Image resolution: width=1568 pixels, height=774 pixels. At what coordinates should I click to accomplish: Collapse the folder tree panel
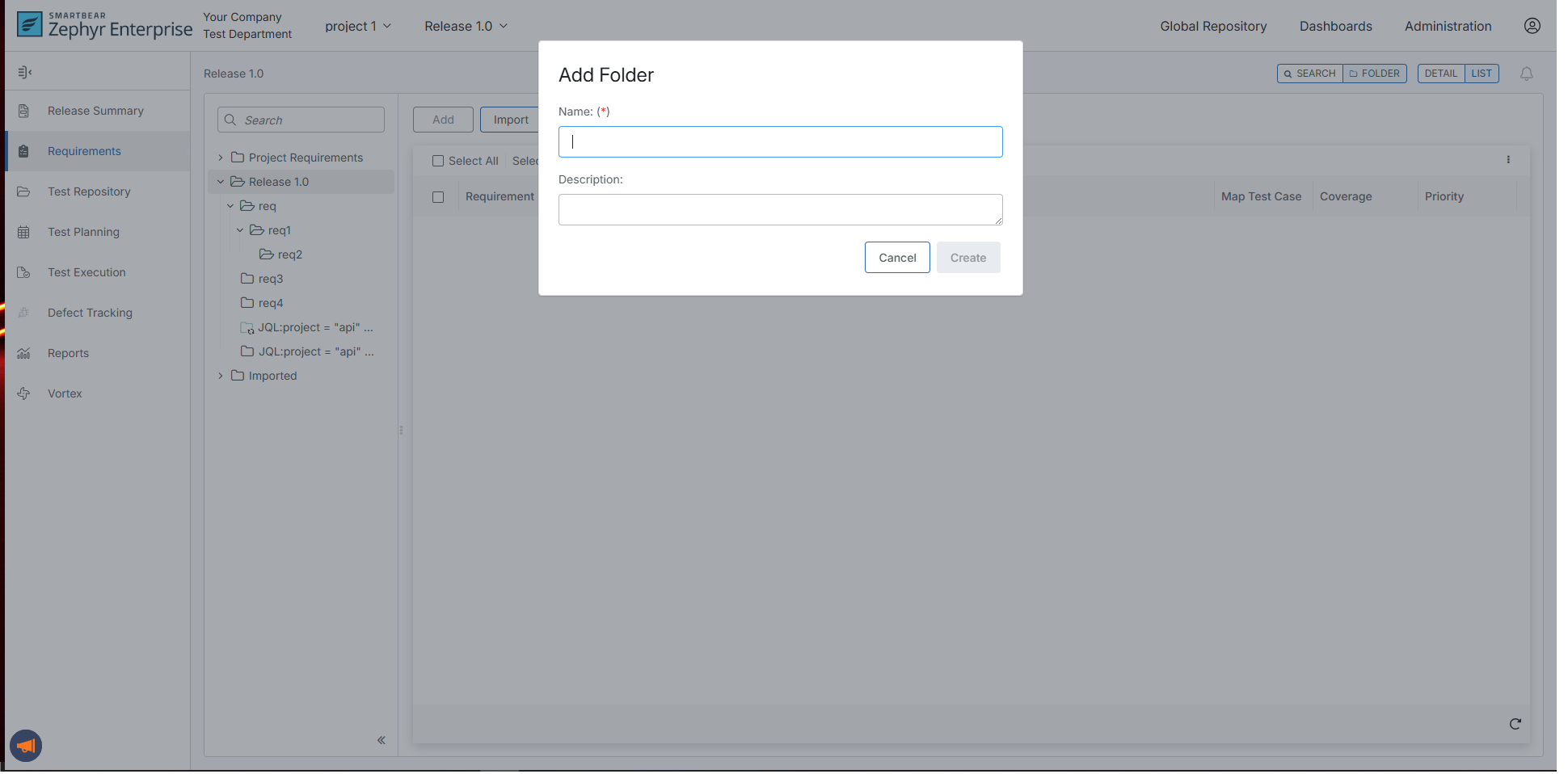381,740
